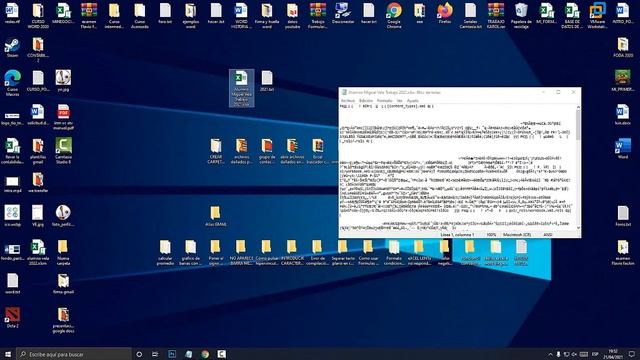Screen dimensions: 640x360
Task: Click the Notepad scroll down arrow
Action: [578, 228]
